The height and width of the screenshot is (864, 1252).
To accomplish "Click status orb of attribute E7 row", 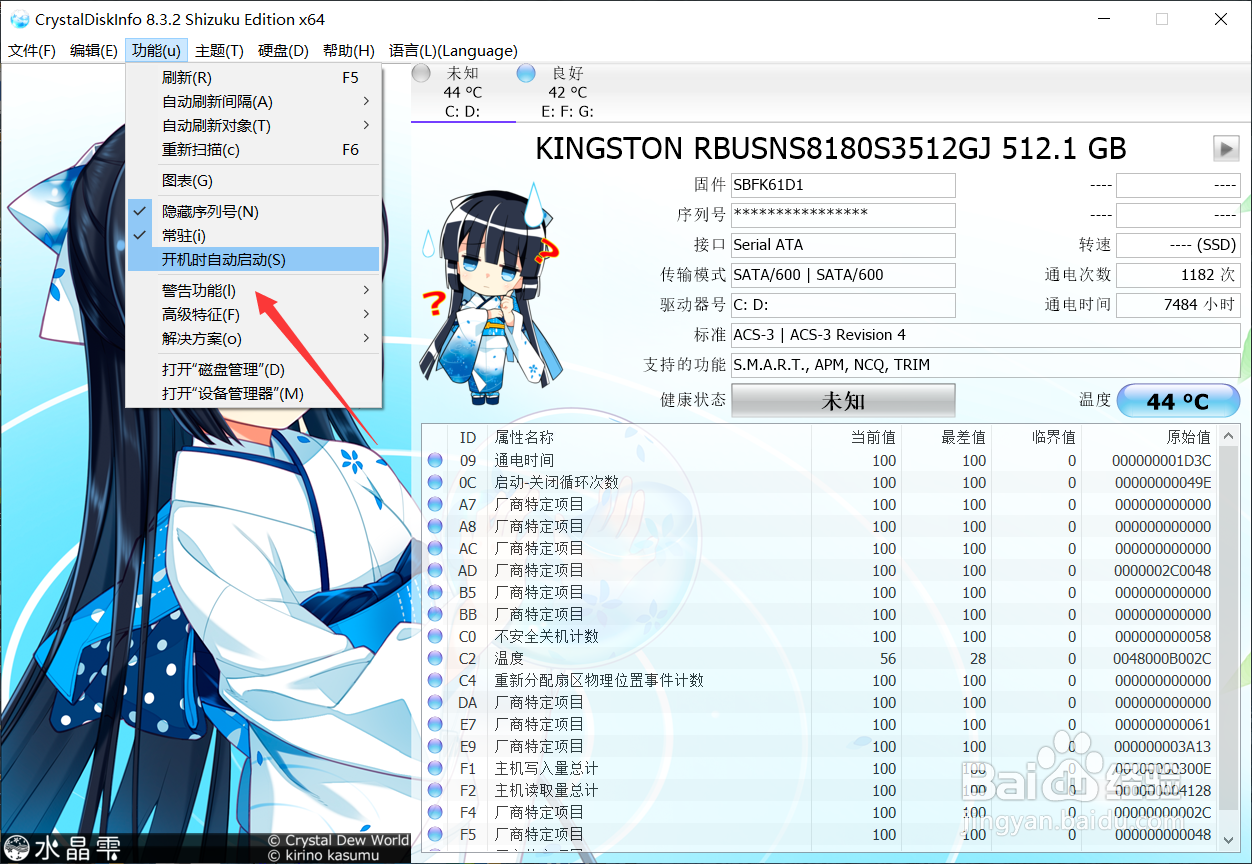I will 435,725.
